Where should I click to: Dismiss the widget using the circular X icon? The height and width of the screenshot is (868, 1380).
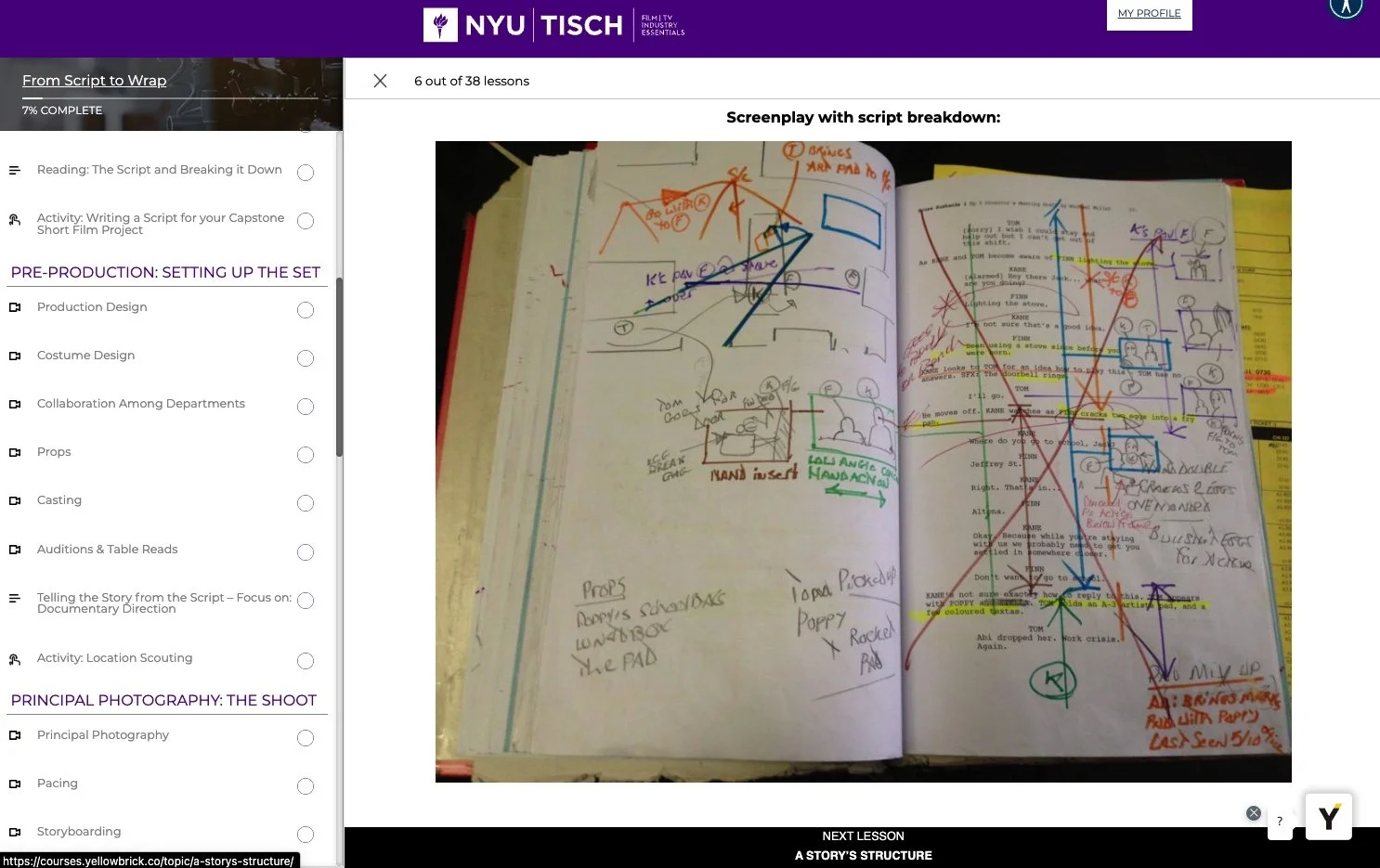click(1253, 812)
